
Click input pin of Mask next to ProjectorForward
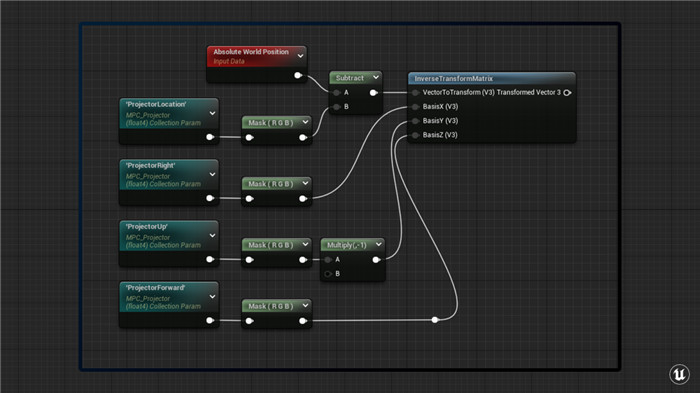tap(250, 321)
